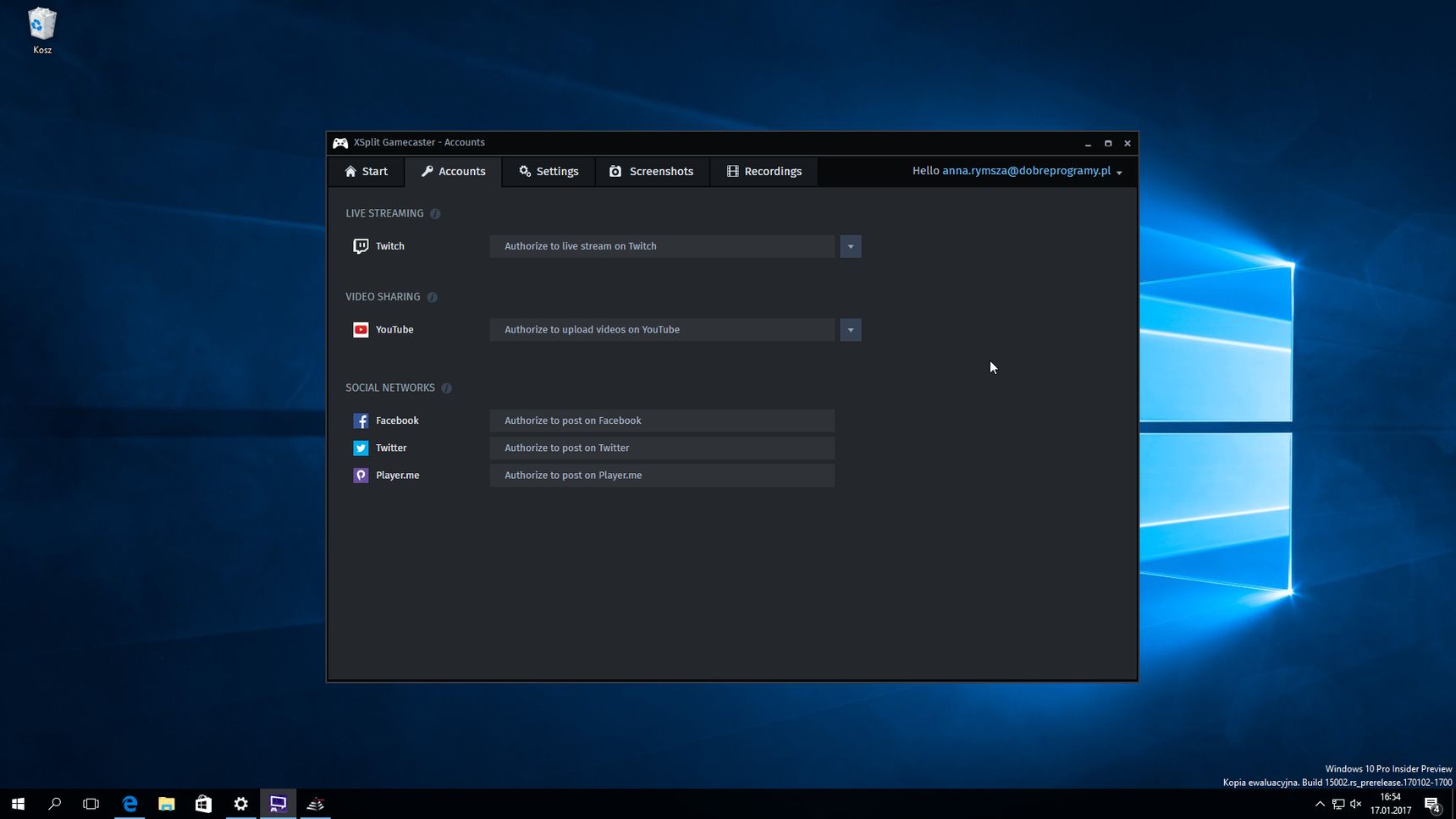Expand the Twitch authorization dropdown arrow

click(851, 246)
